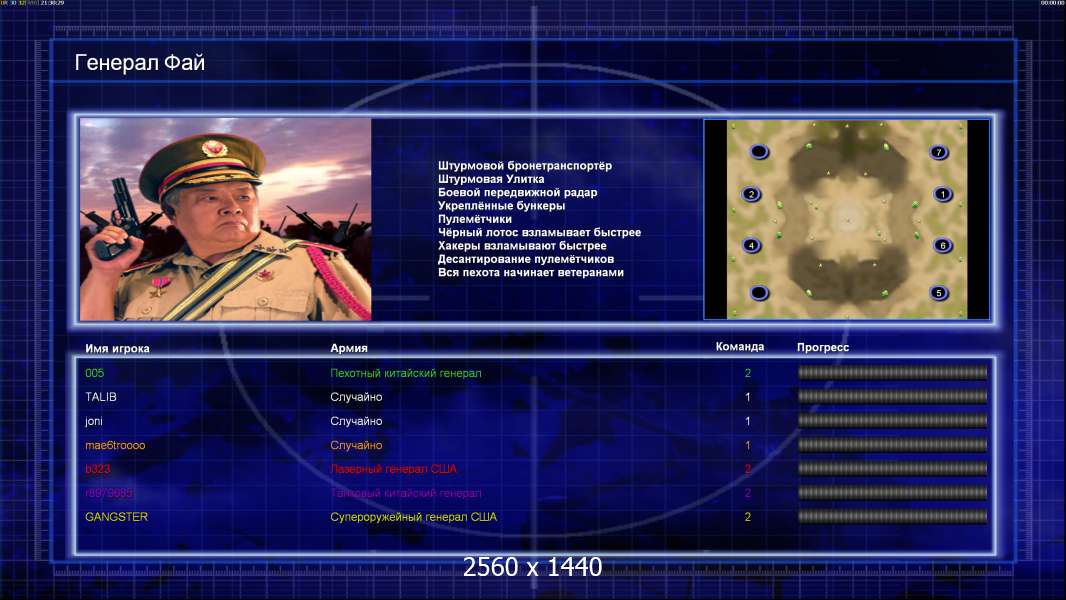Select start position marker 6 on the map
Screen dimensions: 1066x600
point(942,245)
